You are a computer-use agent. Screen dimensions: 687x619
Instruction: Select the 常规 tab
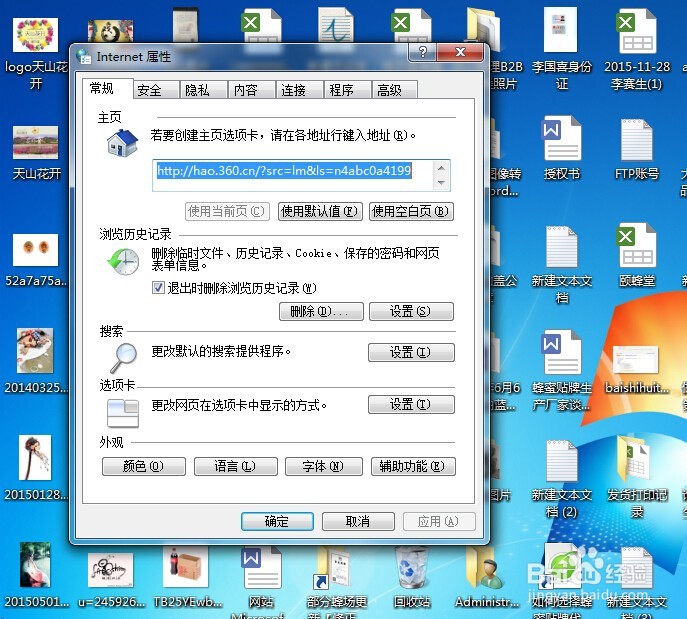tap(107, 88)
